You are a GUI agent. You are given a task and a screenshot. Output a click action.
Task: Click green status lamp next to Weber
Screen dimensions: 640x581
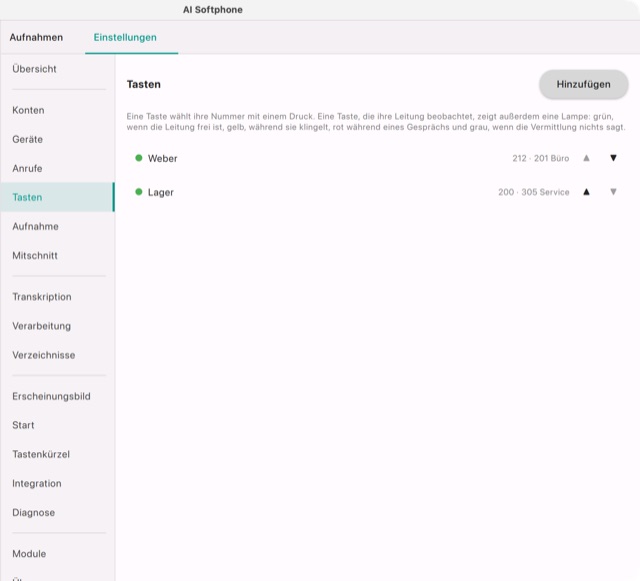pyautogui.click(x=139, y=158)
